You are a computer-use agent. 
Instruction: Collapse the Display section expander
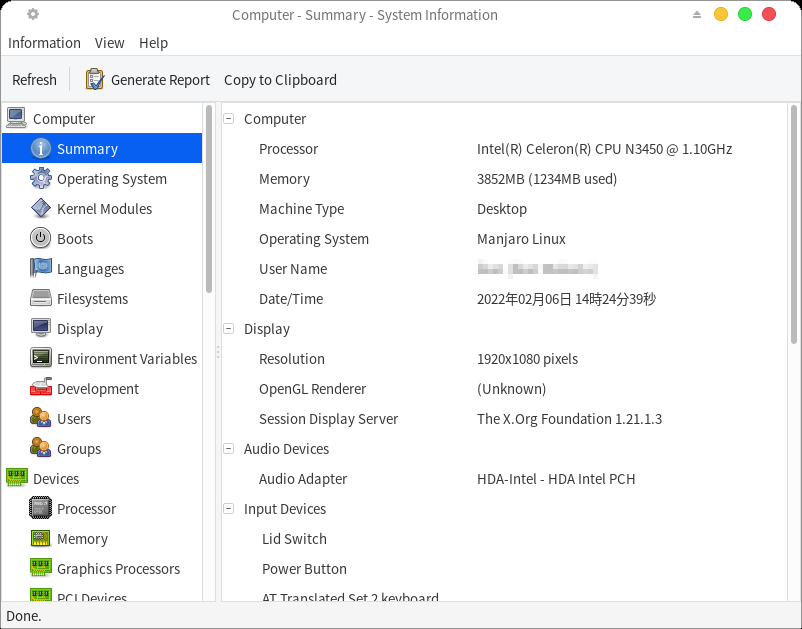click(x=229, y=329)
